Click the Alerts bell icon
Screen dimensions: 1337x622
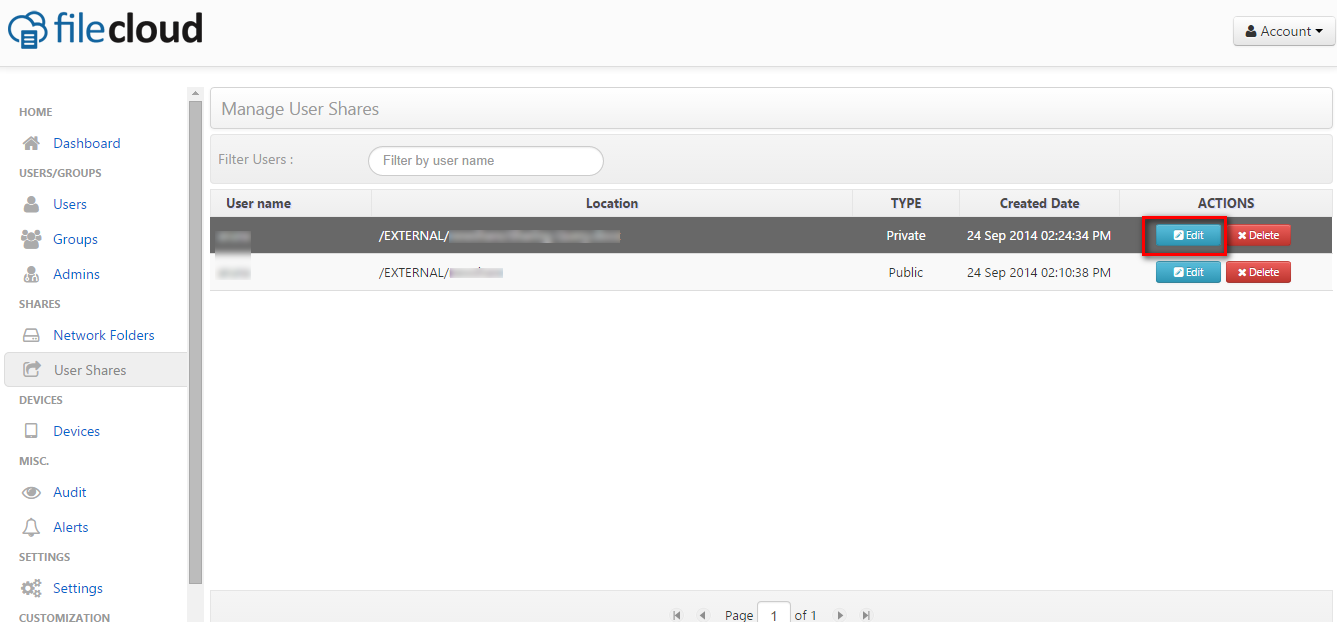tap(31, 527)
